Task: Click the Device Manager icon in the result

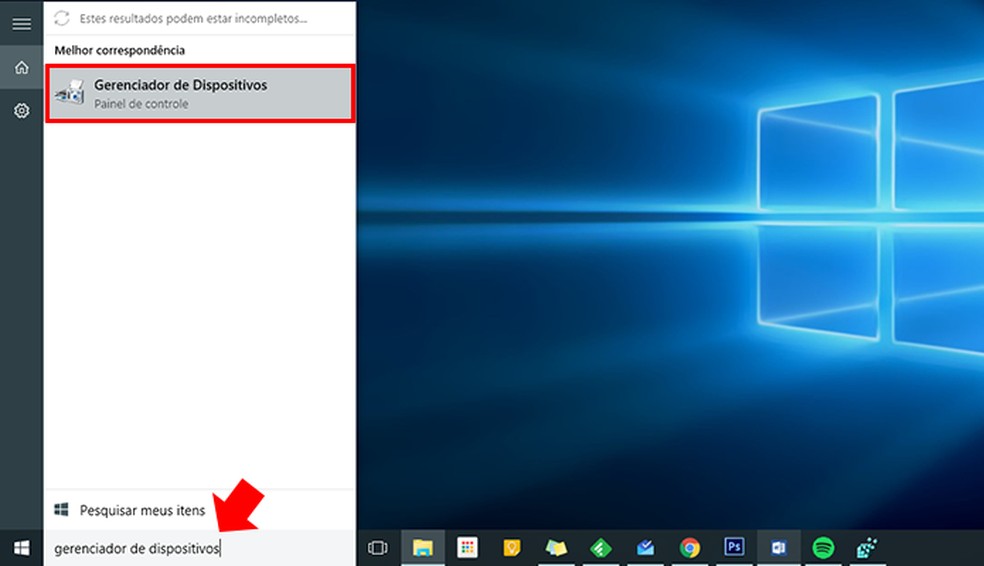Action: click(x=70, y=93)
